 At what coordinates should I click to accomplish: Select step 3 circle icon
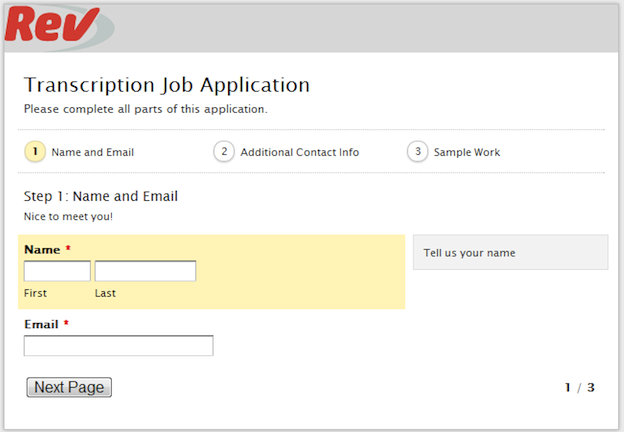(417, 152)
